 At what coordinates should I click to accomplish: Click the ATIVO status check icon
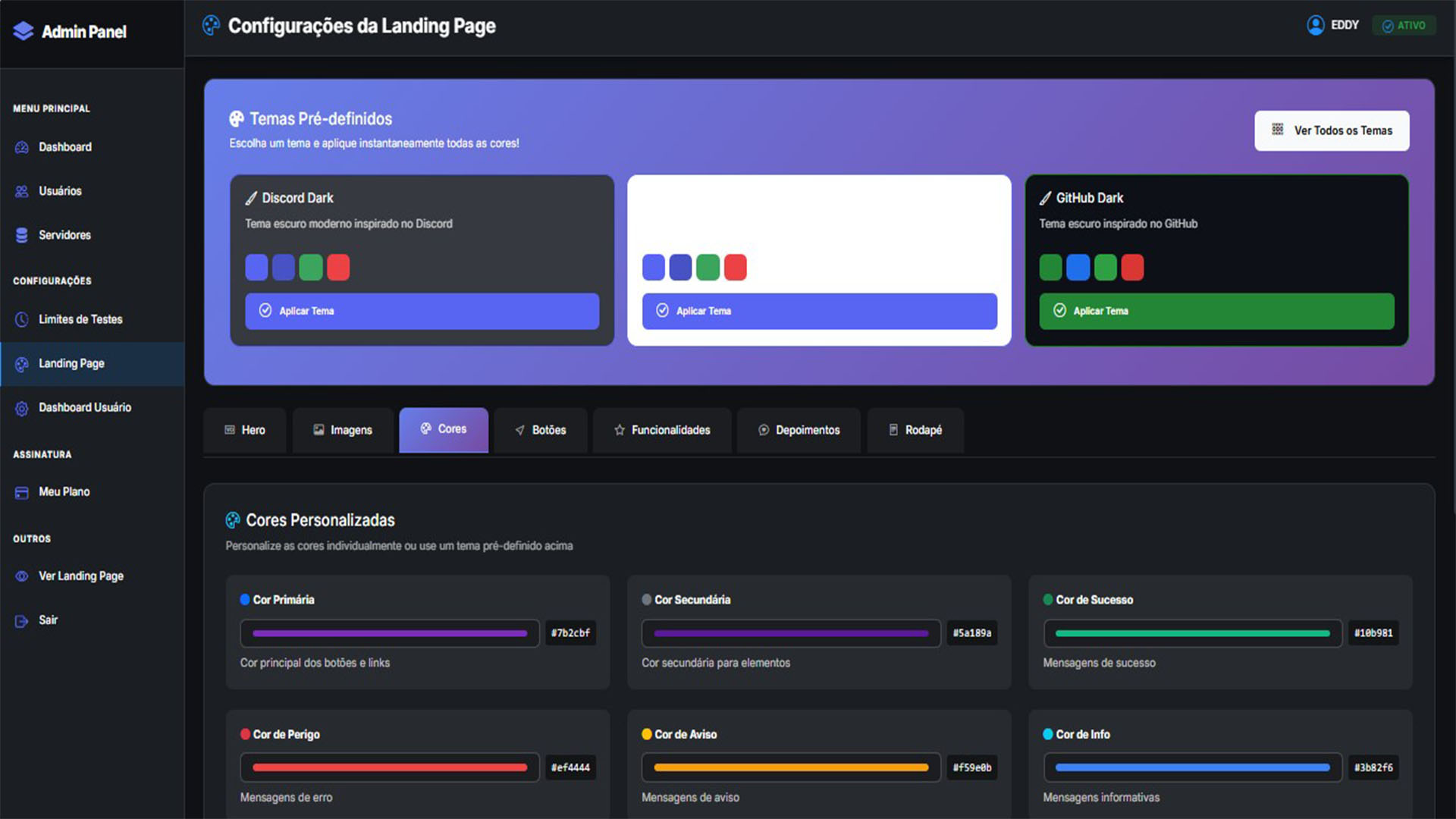pyautogui.click(x=1388, y=26)
